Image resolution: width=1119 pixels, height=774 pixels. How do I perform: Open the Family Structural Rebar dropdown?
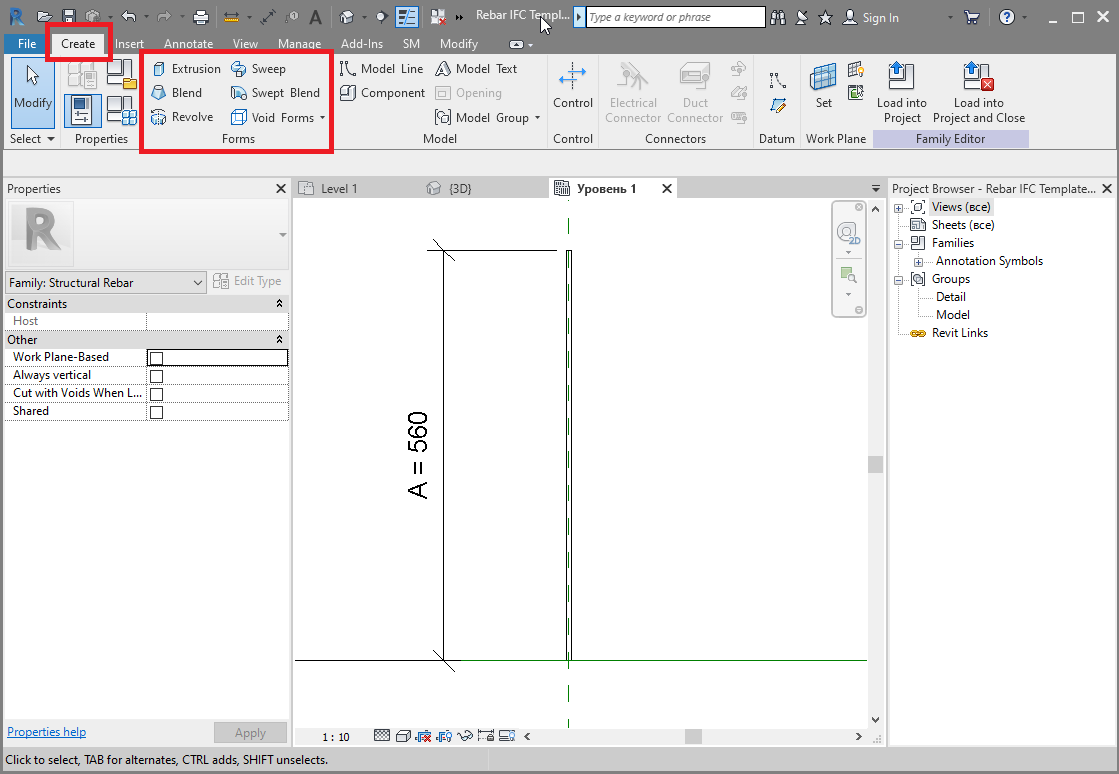(x=197, y=282)
